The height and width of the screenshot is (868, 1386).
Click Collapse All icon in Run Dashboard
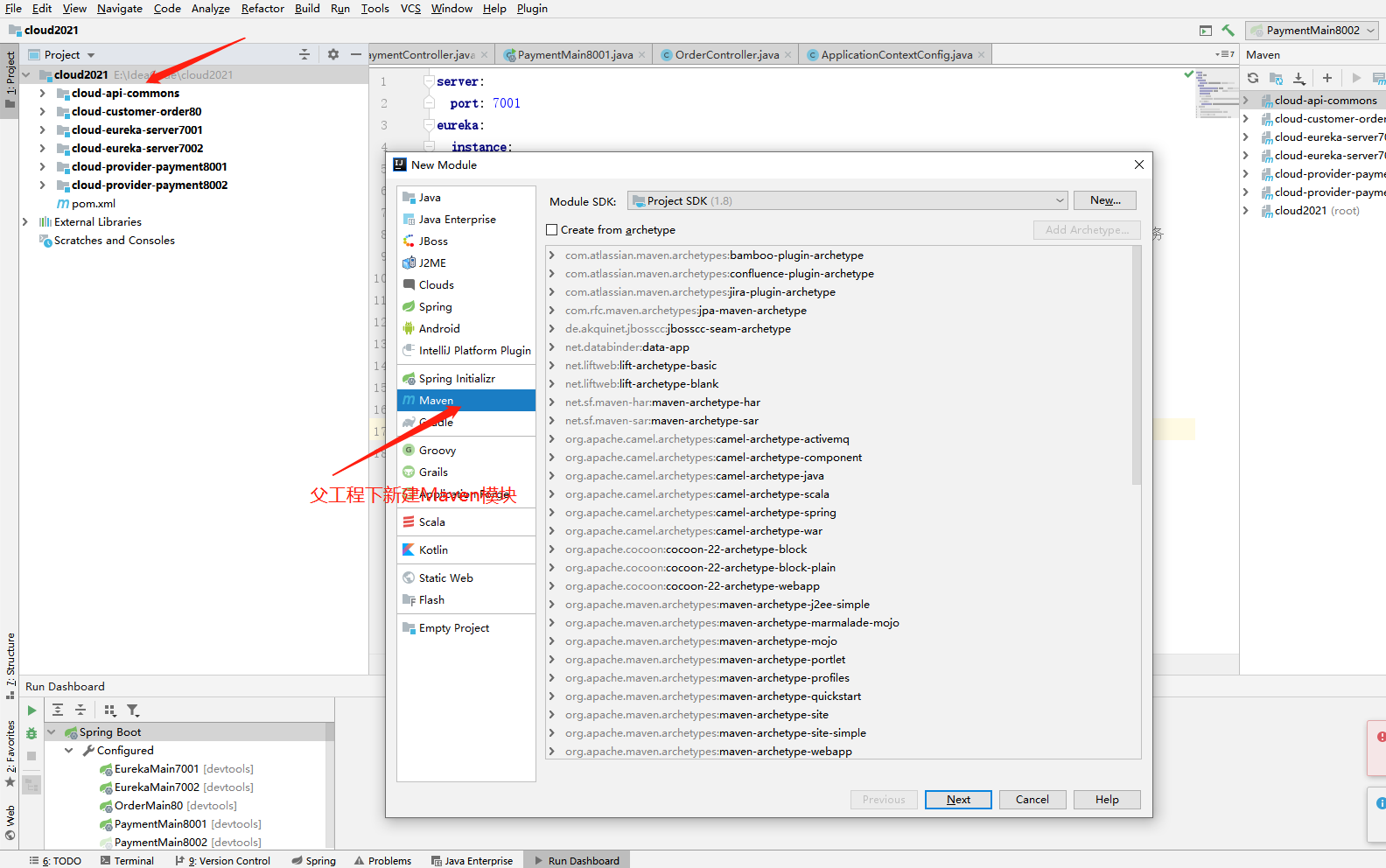pos(80,710)
